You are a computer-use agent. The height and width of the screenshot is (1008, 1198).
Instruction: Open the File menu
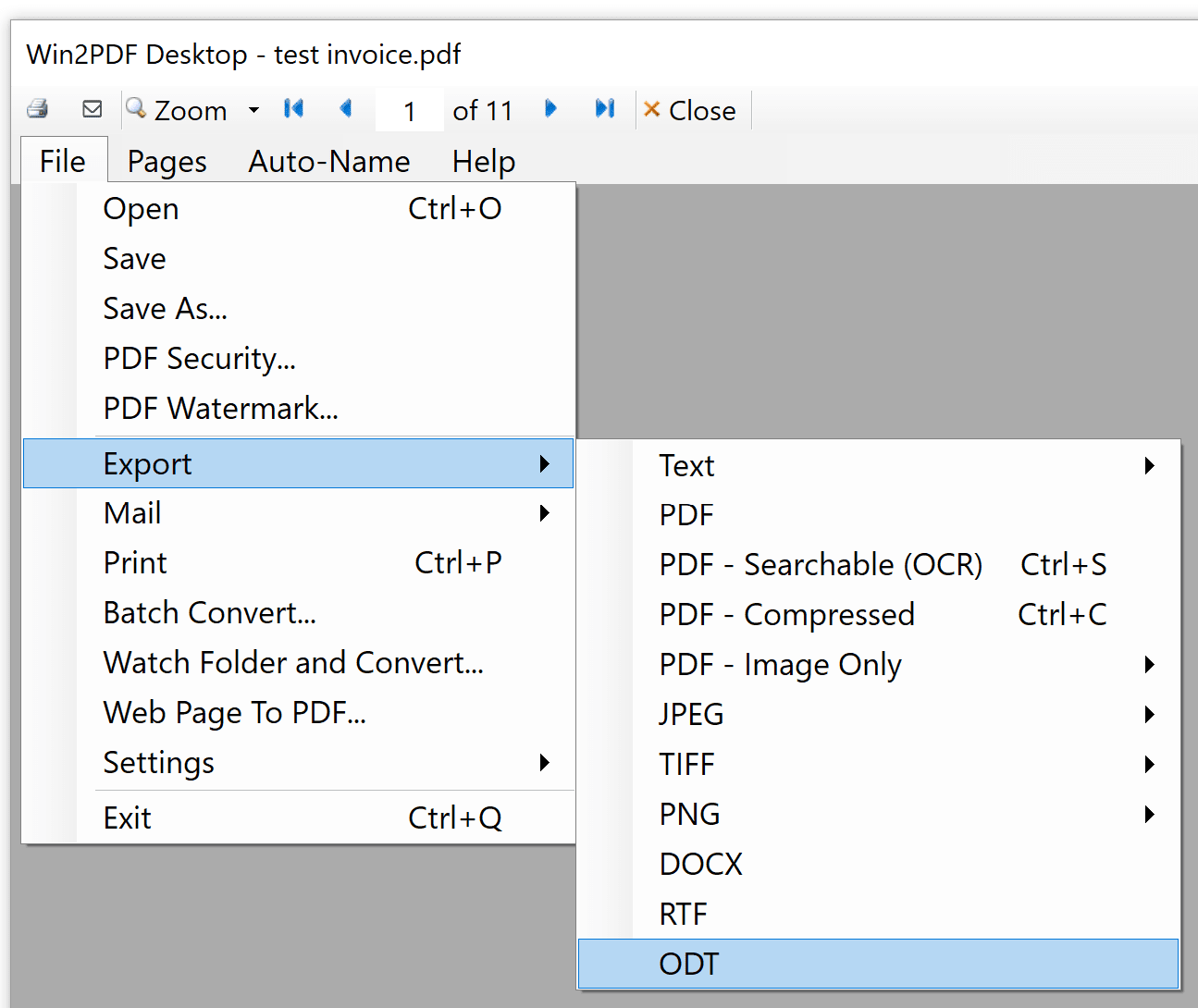tap(63, 161)
